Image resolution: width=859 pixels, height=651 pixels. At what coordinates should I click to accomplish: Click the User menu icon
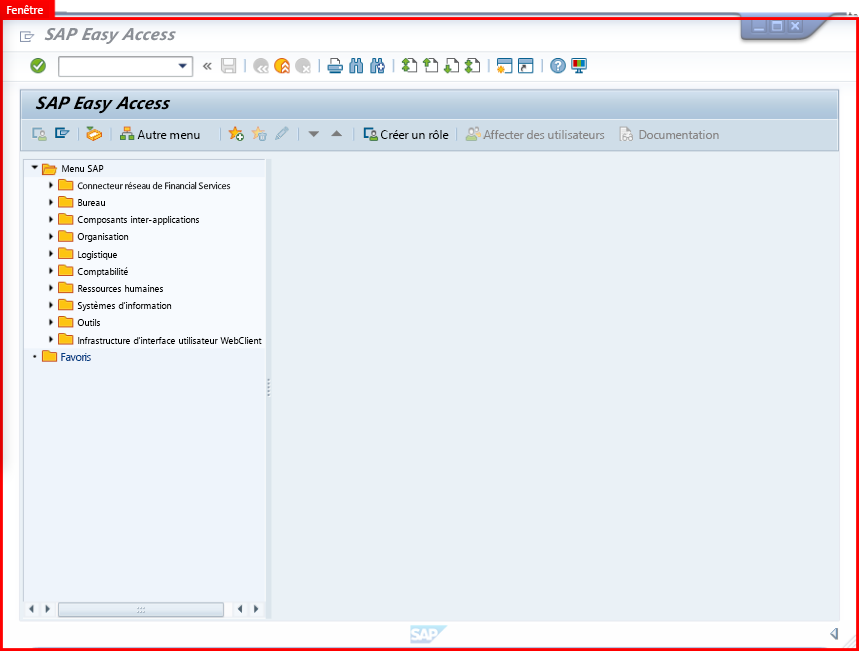[x=39, y=134]
